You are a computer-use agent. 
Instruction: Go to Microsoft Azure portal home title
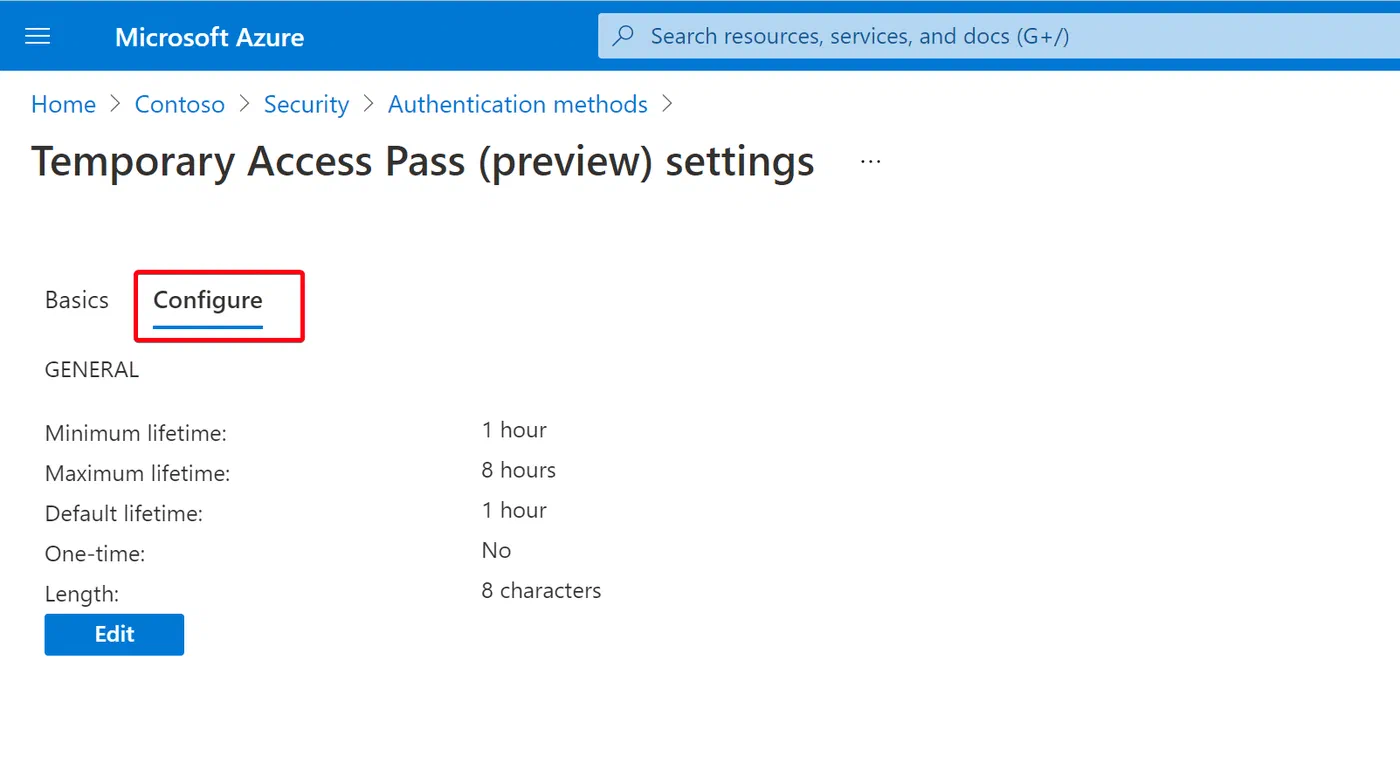209,37
